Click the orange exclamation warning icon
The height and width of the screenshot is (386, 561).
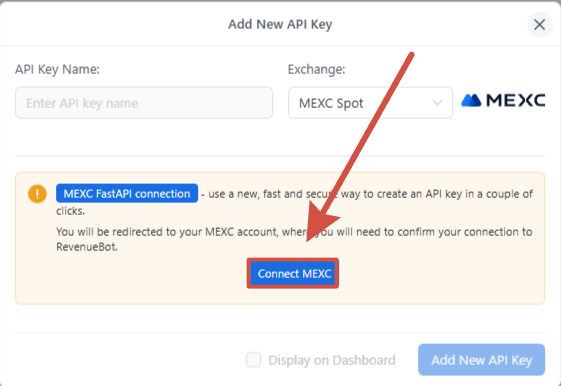pyautogui.click(x=37, y=194)
